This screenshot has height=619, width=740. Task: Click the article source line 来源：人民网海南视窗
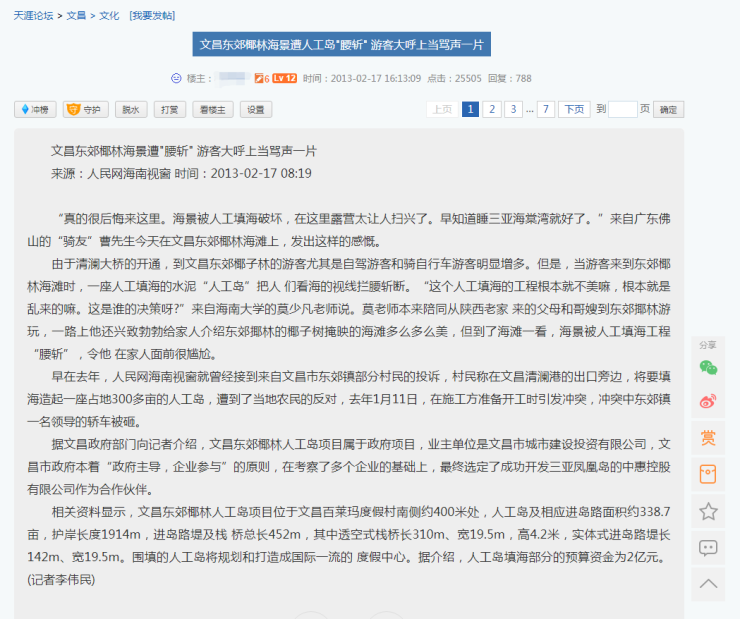point(111,174)
